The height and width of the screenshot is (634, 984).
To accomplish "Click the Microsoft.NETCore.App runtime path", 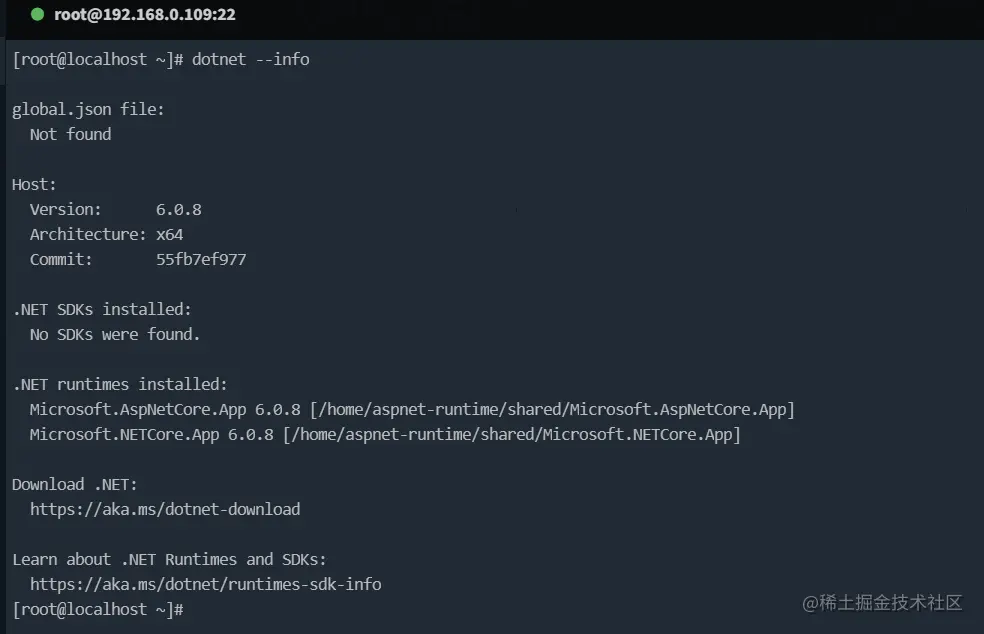I will coord(511,434).
